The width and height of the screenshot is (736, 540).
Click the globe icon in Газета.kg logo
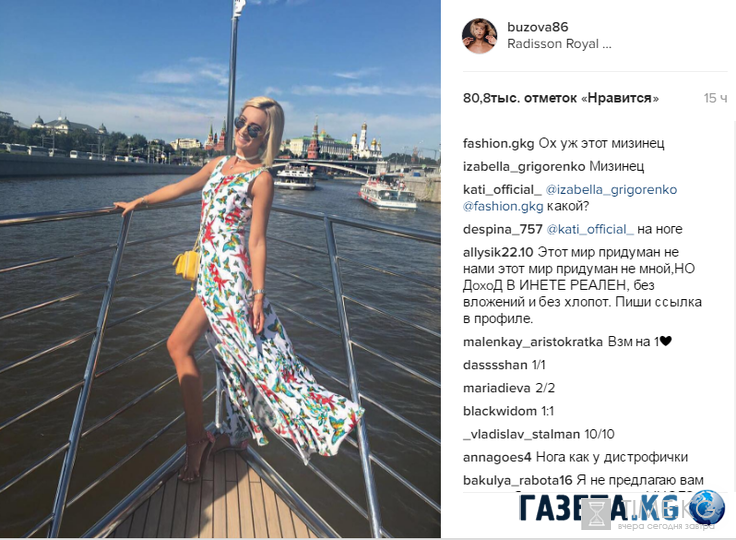click(x=707, y=507)
